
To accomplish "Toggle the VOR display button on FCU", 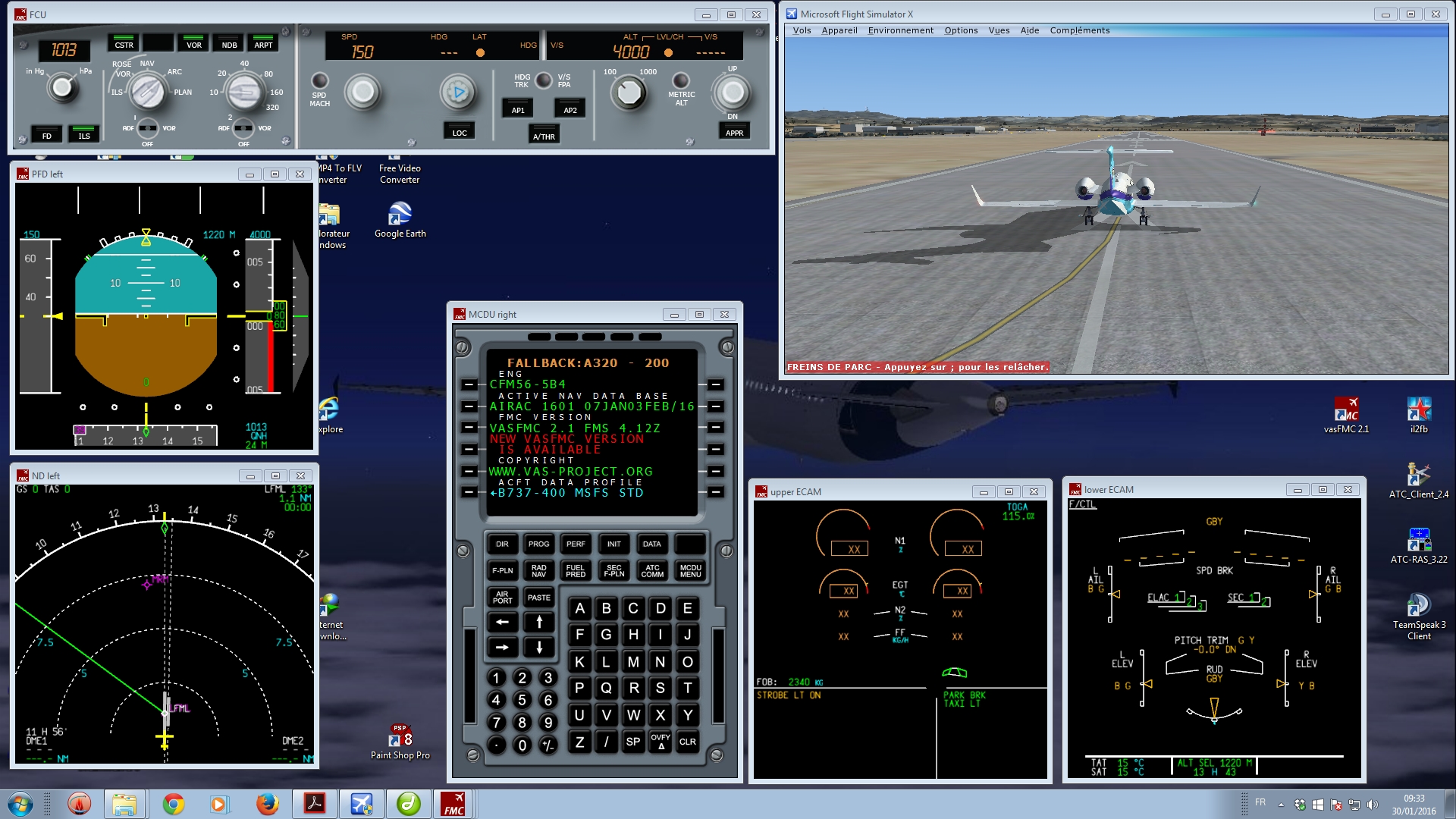I will pyautogui.click(x=194, y=42).
